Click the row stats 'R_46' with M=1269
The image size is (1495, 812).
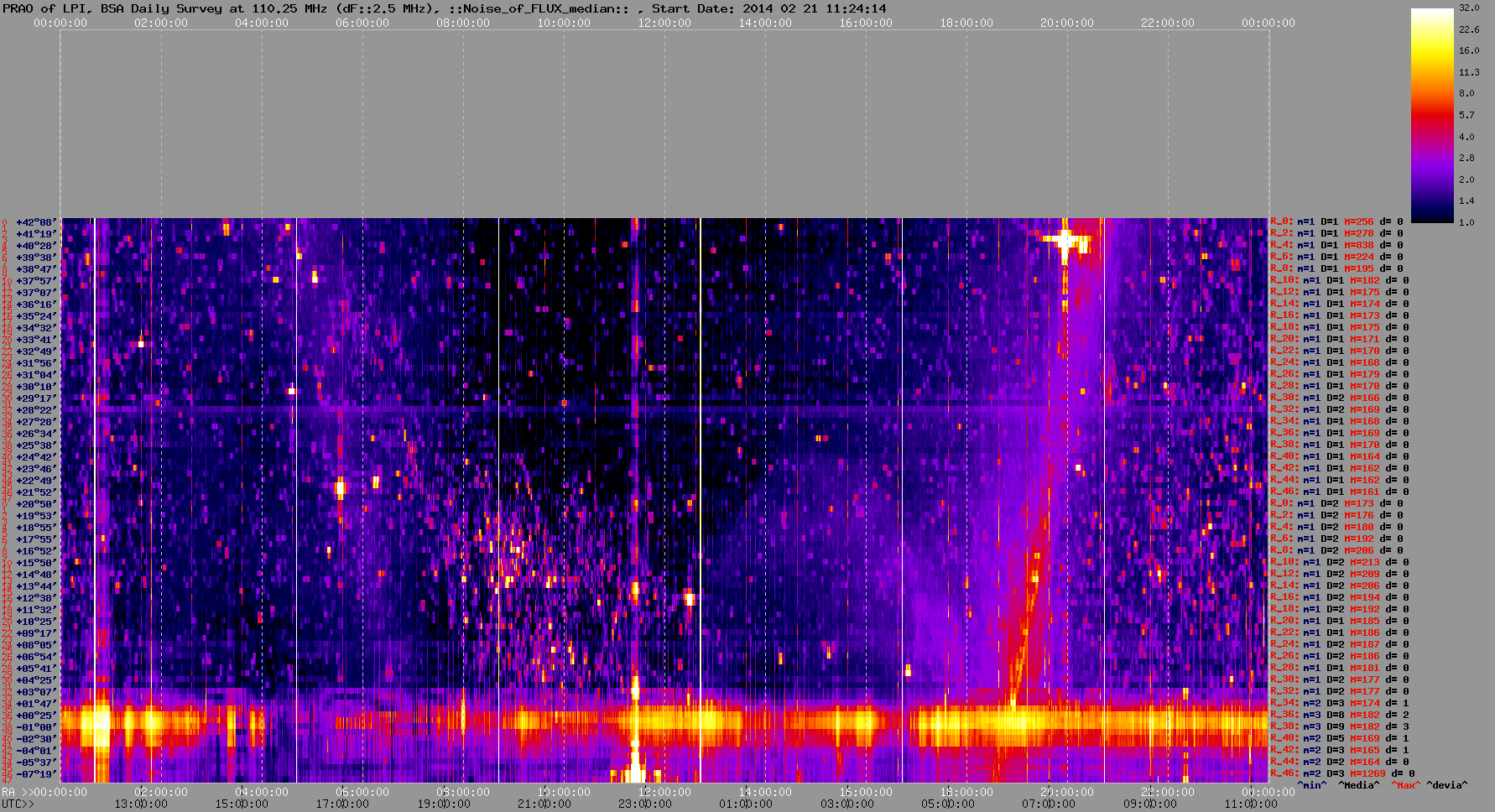coord(1342,774)
